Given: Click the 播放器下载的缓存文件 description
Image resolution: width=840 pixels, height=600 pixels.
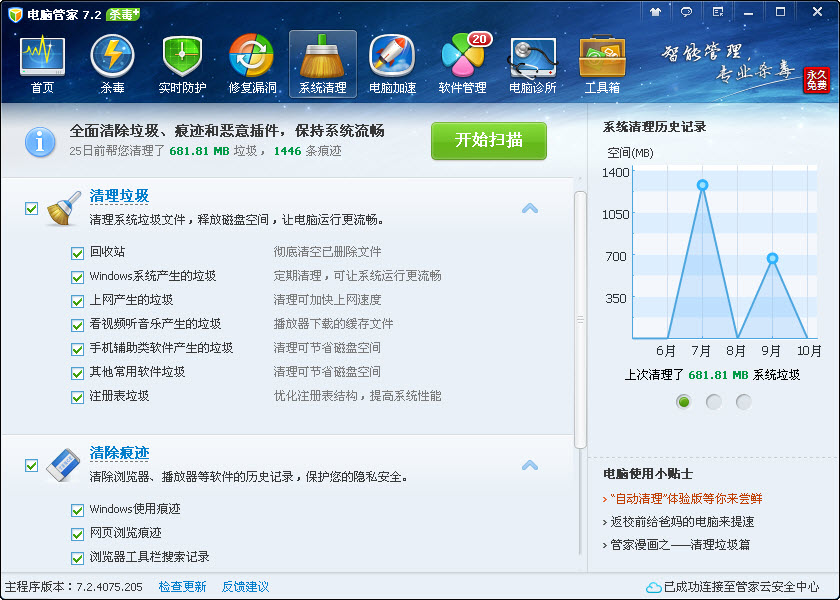Looking at the screenshot, I should click(333, 324).
